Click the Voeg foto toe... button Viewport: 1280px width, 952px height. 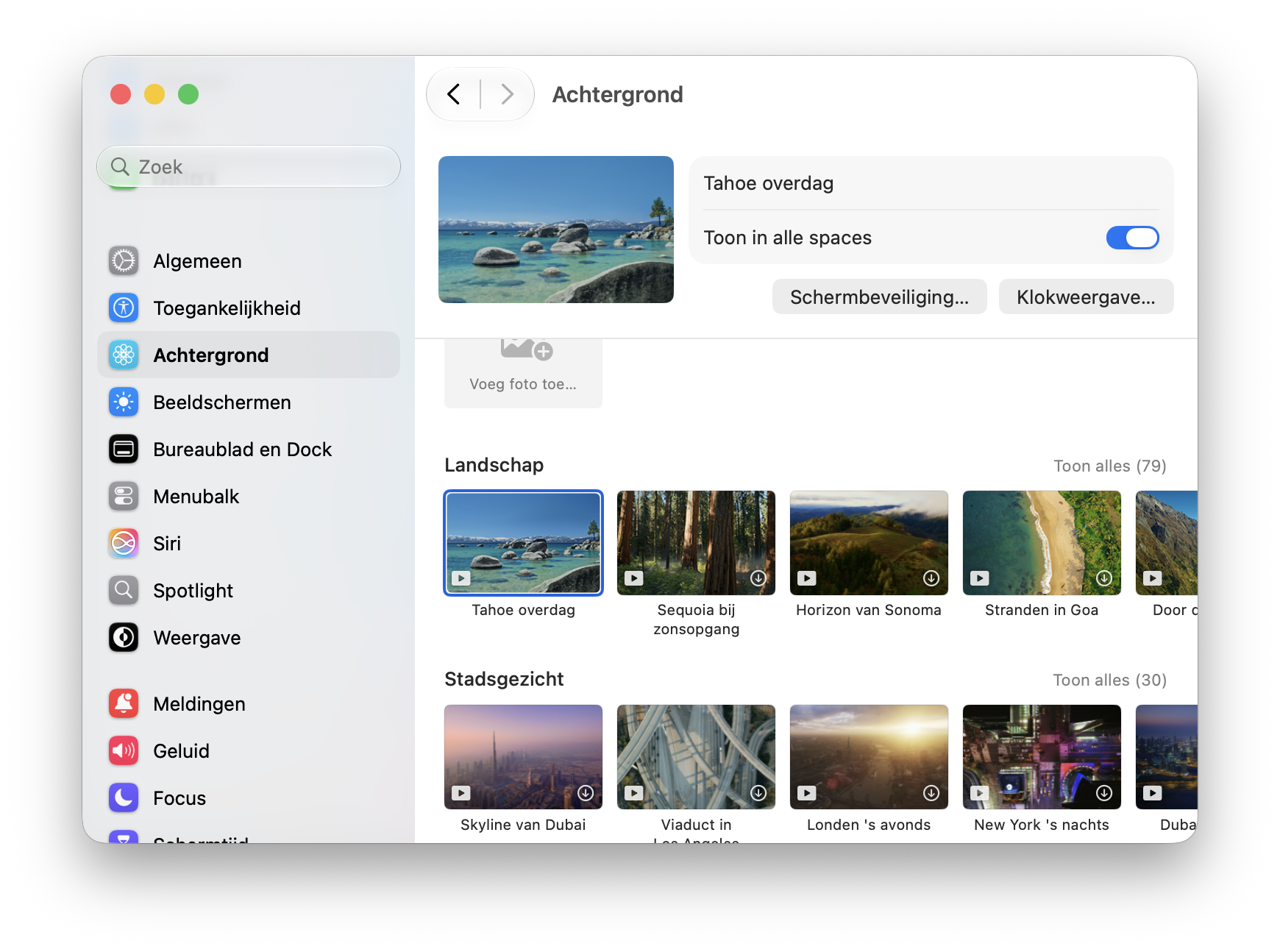523,373
